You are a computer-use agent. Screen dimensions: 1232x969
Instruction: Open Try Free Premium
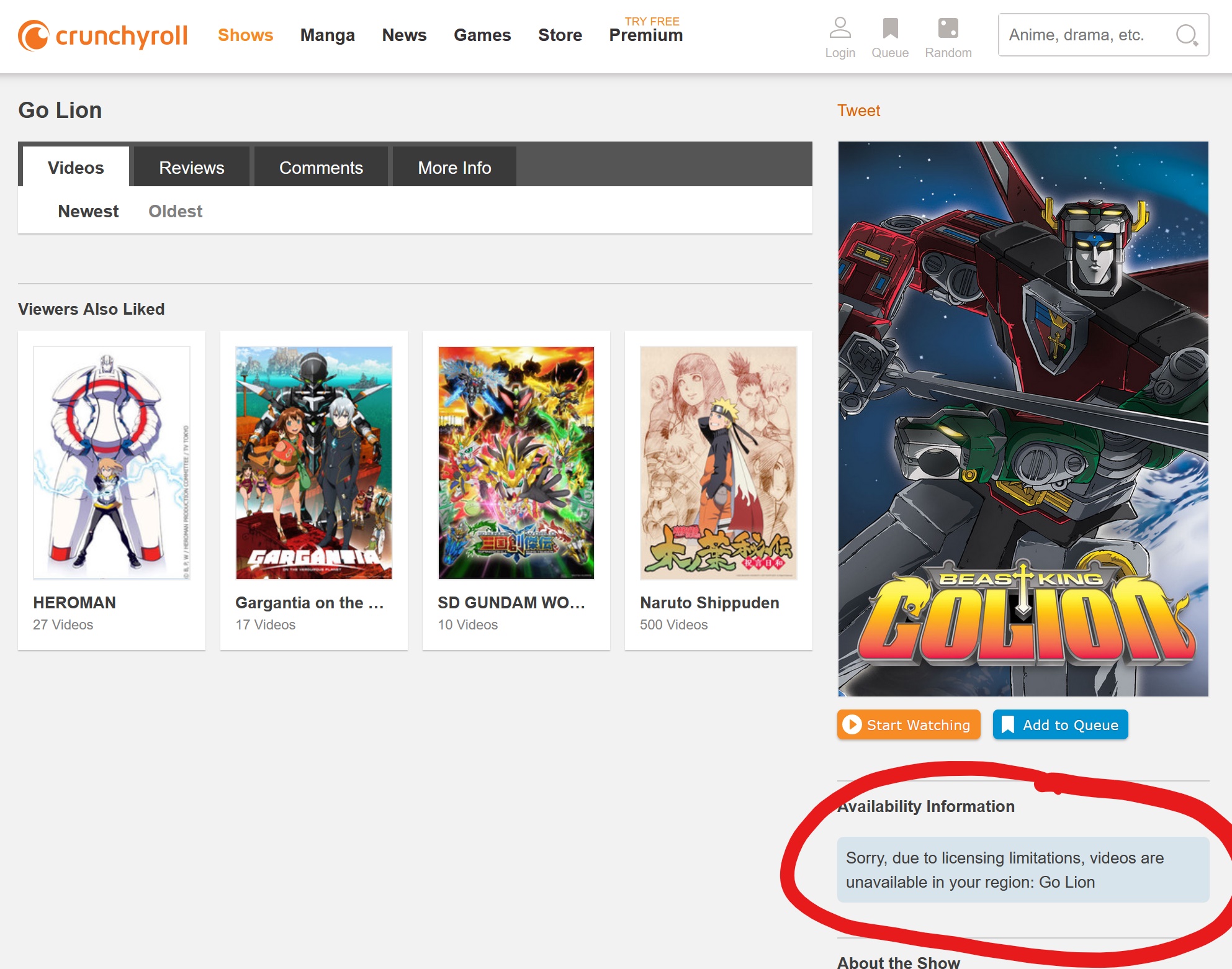coord(645,30)
